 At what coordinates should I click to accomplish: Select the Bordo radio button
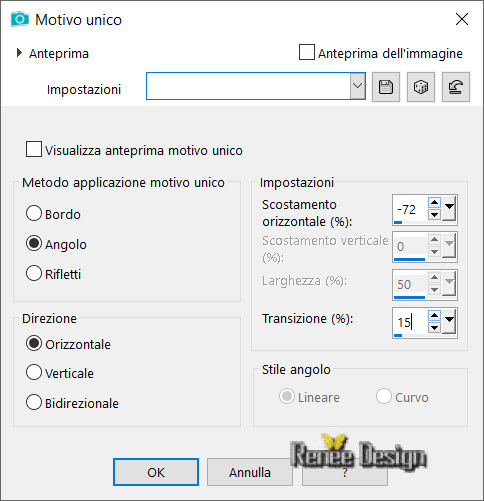tap(34, 213)
